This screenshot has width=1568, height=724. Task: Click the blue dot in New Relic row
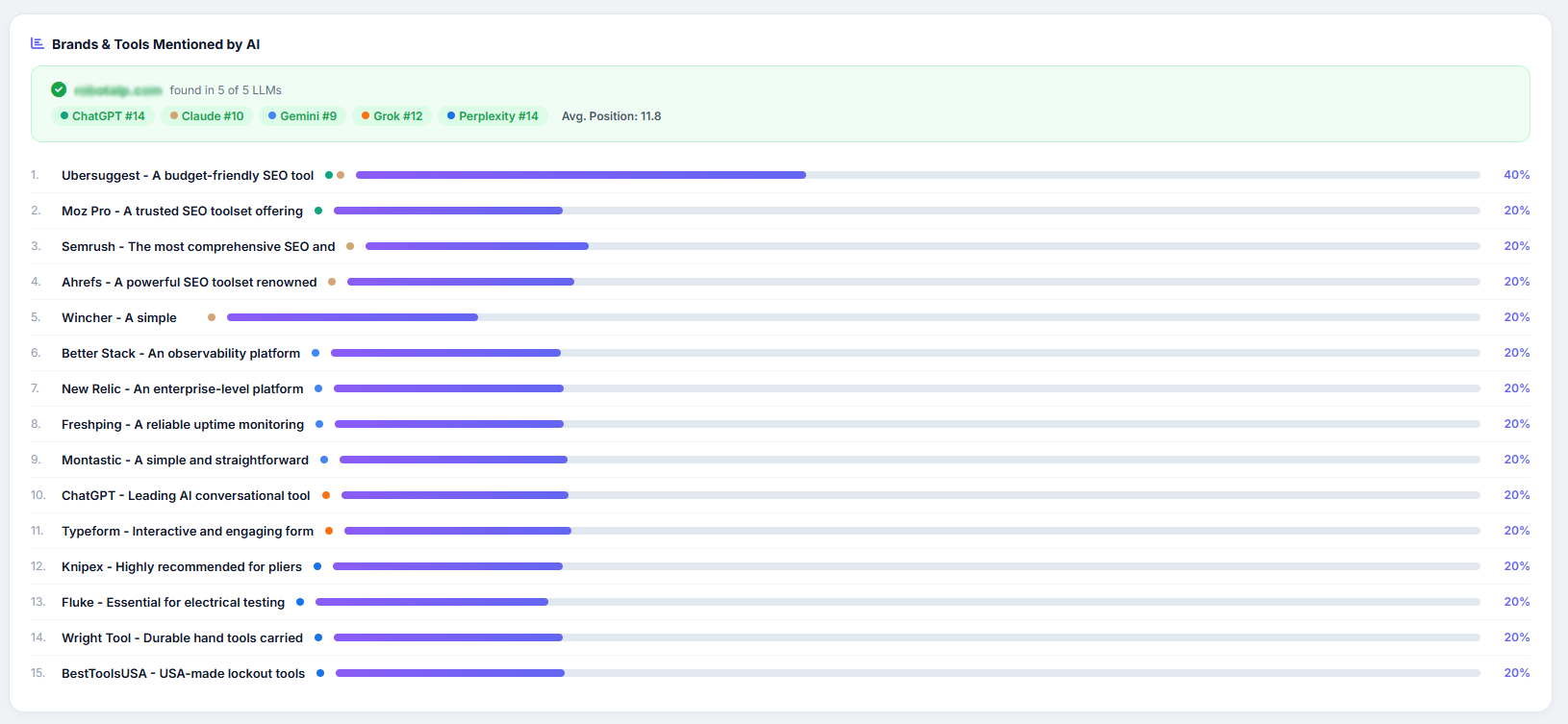(318, 388)
